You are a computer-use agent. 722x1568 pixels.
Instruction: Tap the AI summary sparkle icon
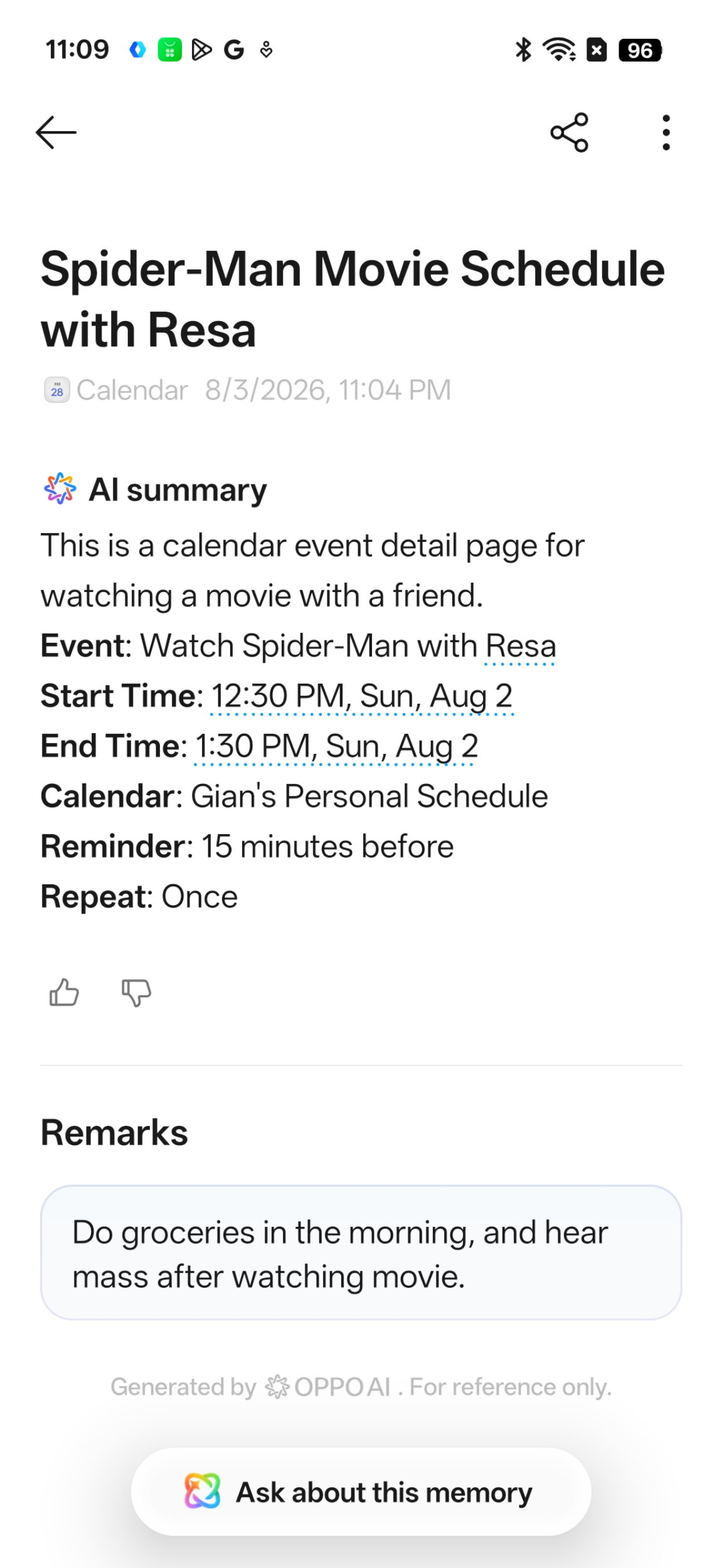[60, 489]
